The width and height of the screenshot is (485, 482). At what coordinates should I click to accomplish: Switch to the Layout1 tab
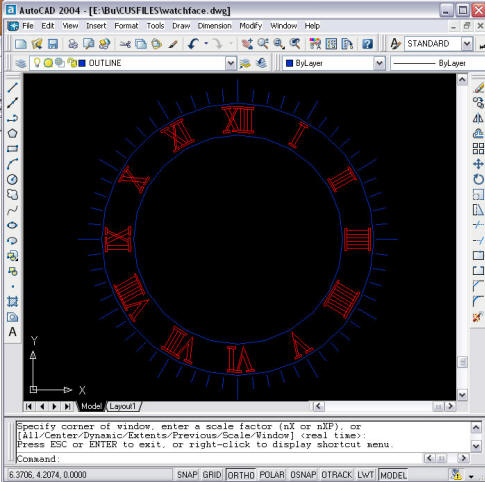coord(123,406)
